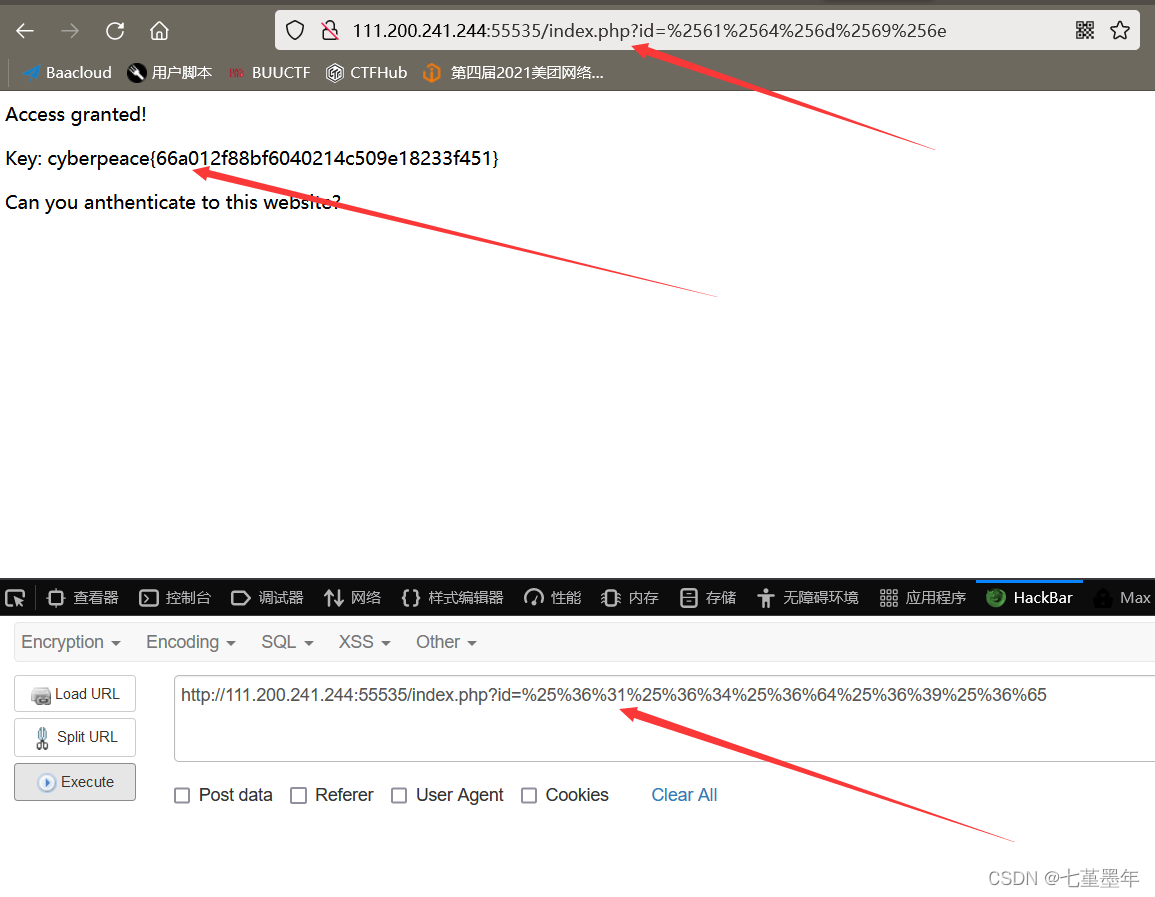Viewport: 1155px width, 897px height.
Task: Click the 'Access granted!' text
Action: tap(76, 115)
